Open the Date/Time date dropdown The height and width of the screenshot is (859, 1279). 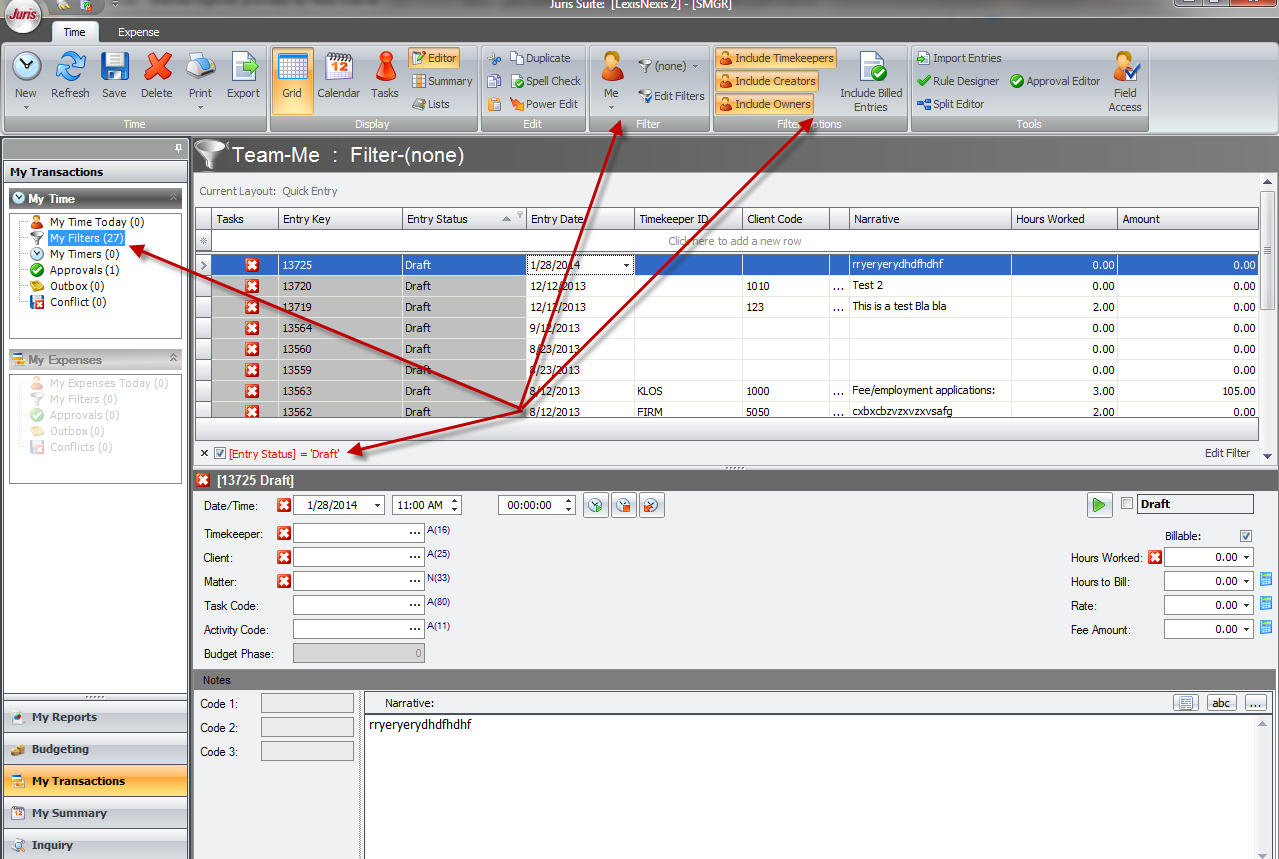tap(377, 506)
